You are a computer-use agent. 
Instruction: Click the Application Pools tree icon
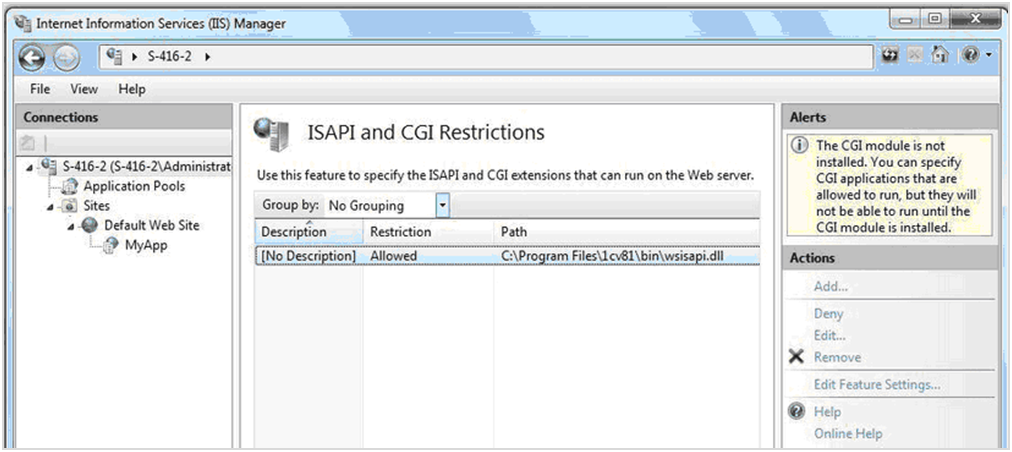tap(69, 186)
